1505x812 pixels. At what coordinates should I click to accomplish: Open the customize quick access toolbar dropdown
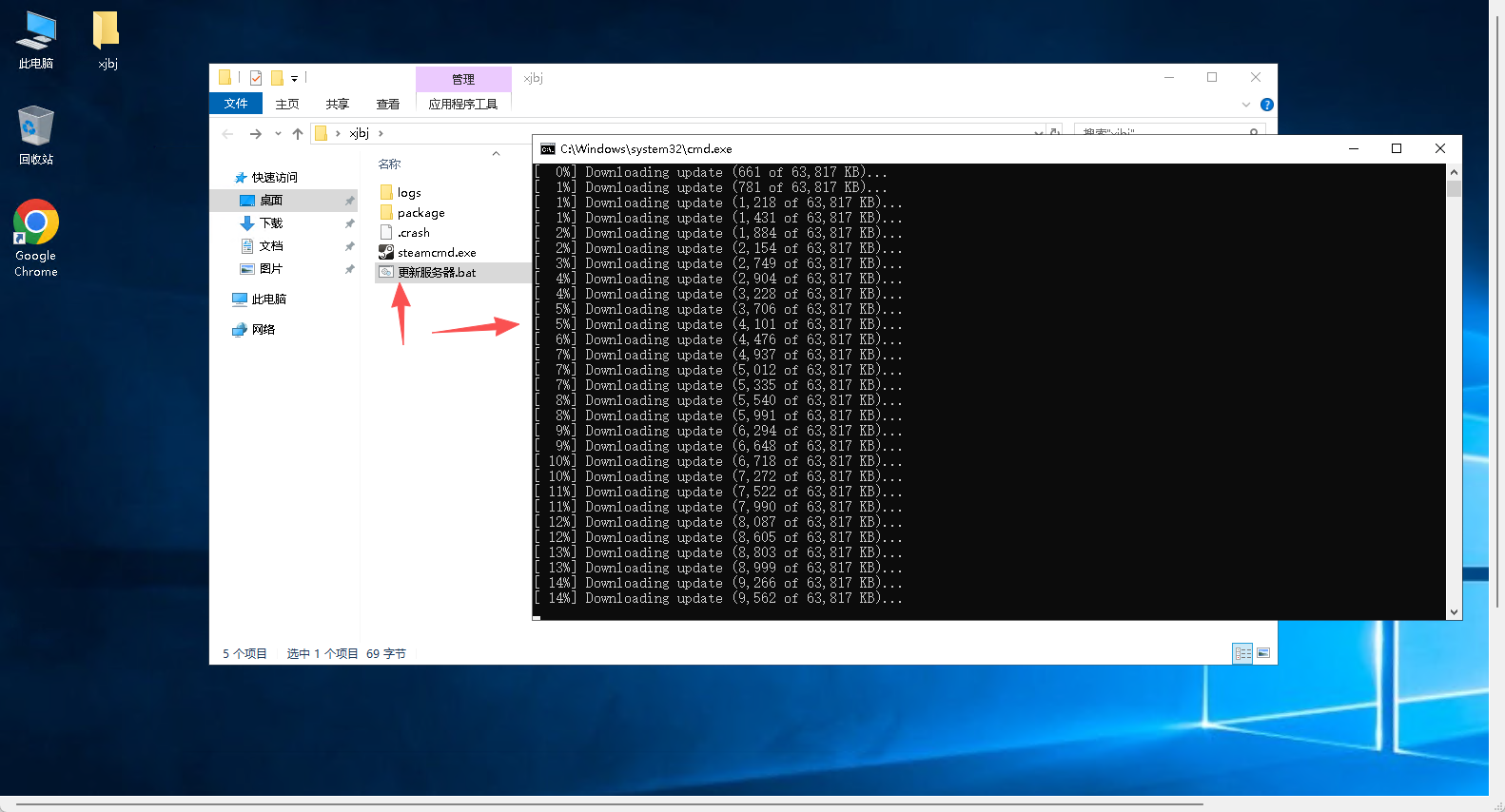pyautogui.click(x=294, y=79)
